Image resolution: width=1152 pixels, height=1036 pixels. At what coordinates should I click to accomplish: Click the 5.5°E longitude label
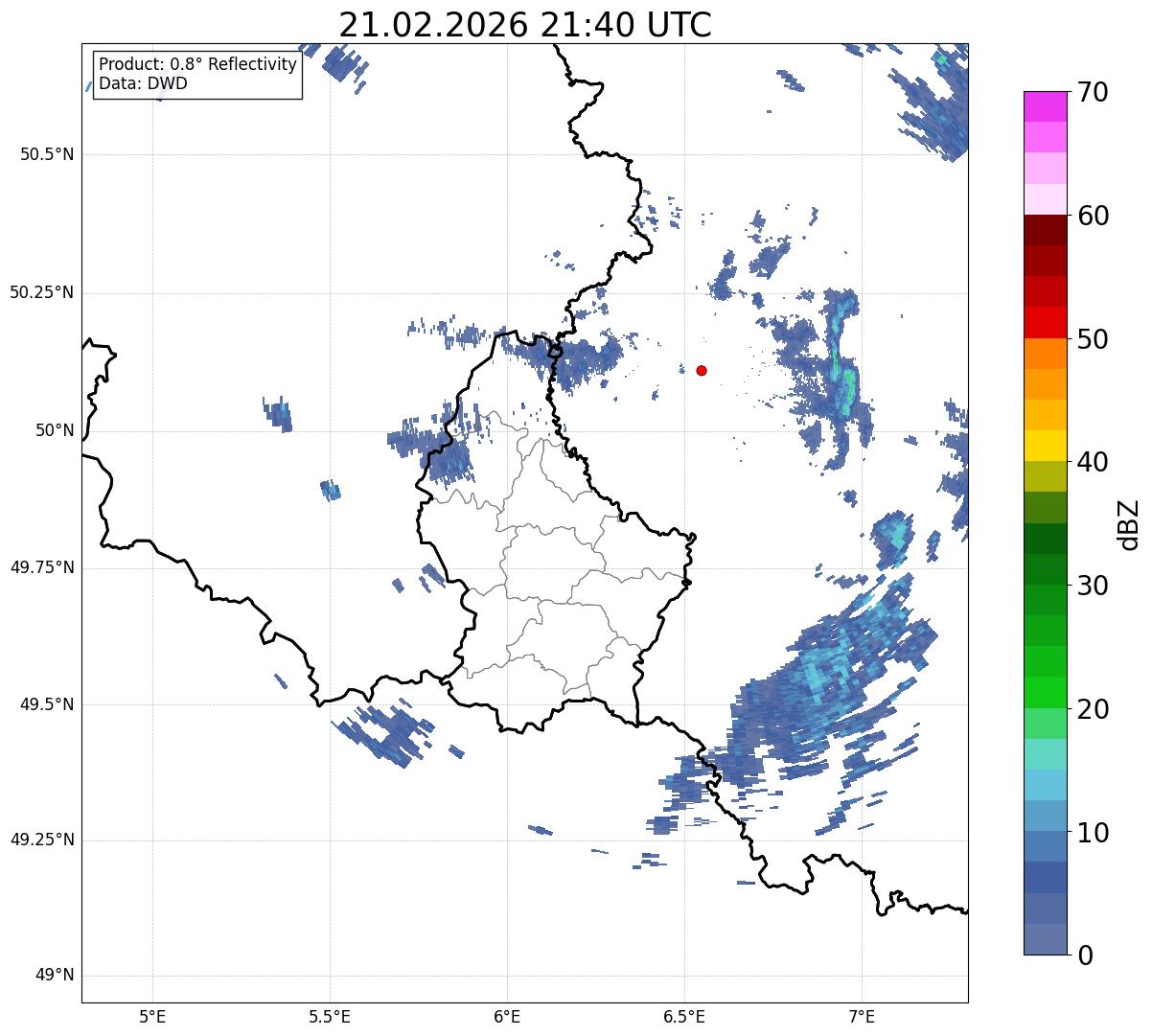point(330,1018)
